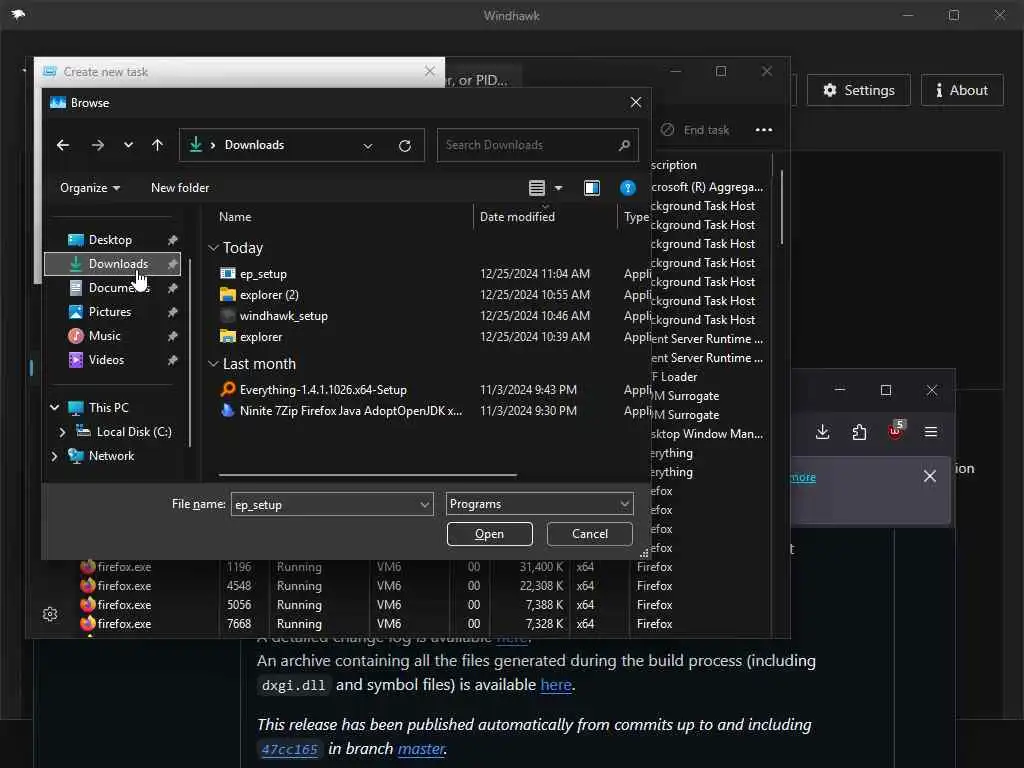The width and height of the screenshot is (1024, 768).
Task: Sort files by Name column
Action: [x=235, y=217]
